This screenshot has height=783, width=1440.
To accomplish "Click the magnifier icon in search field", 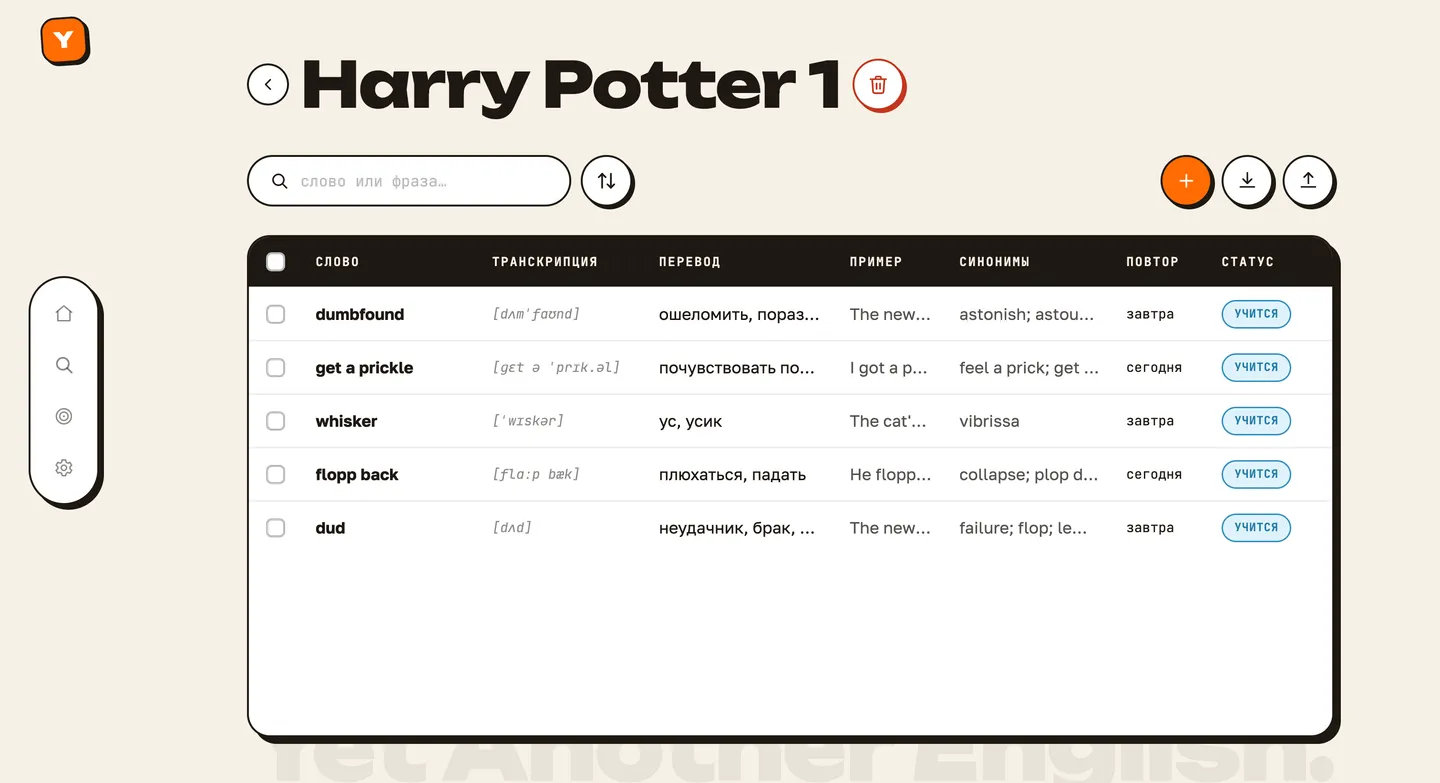I will pyautogui.click(x=280, y=181).
